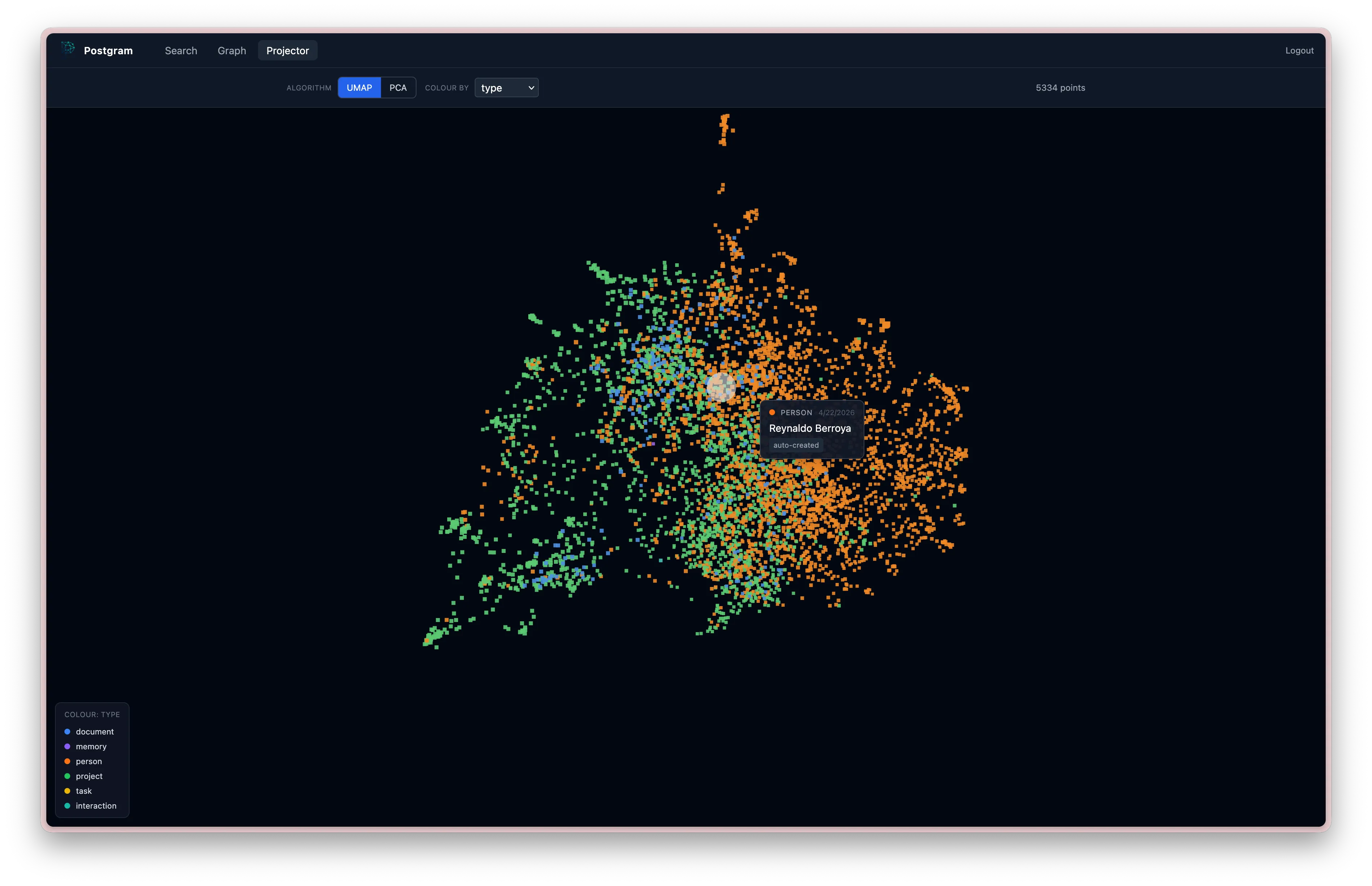Select the Projector tab
Viewport: 1372px width, 886px height.
pyautogui.click(x=288, y=51)
